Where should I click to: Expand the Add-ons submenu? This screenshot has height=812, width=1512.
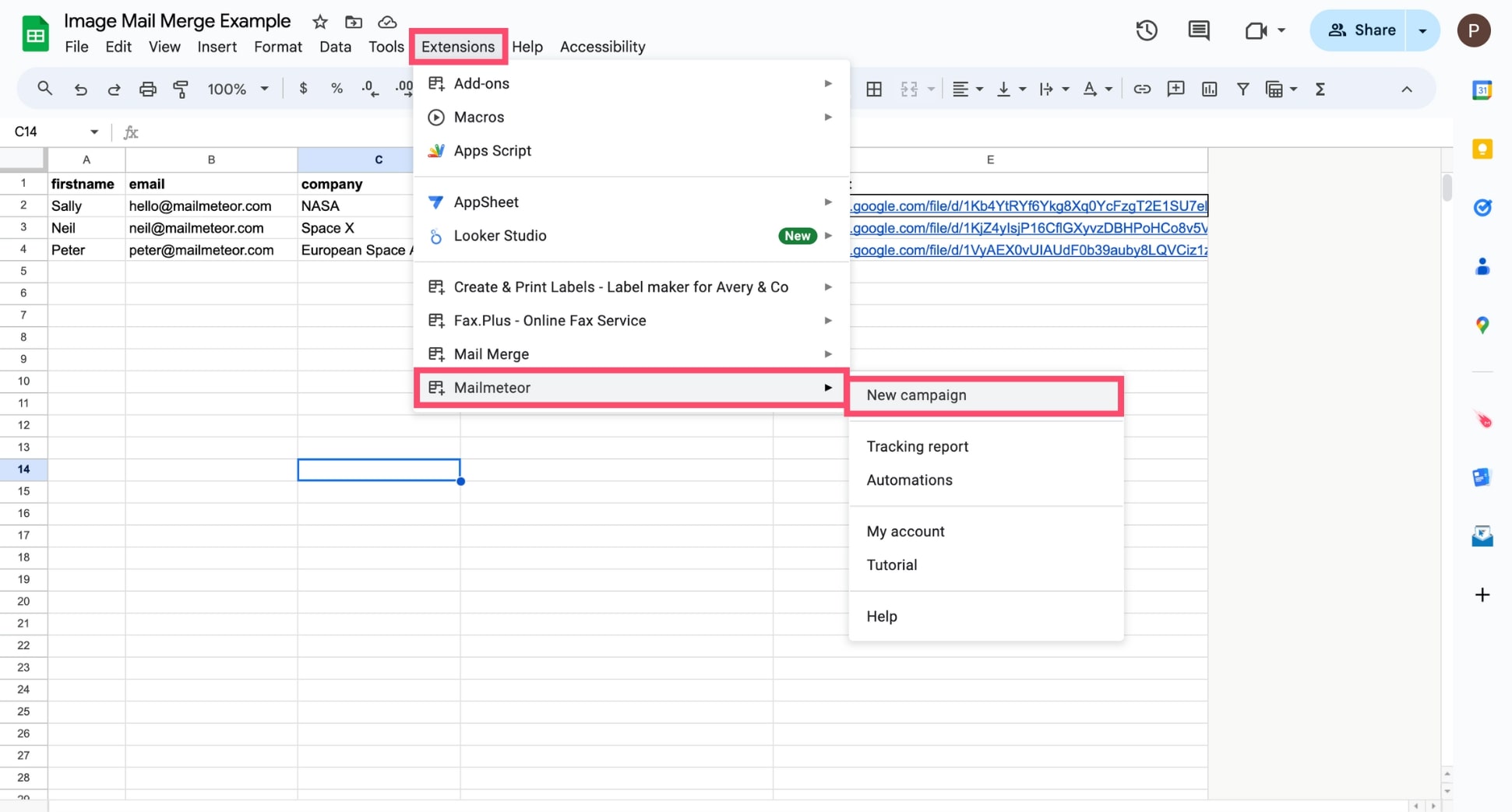[631, 83]
